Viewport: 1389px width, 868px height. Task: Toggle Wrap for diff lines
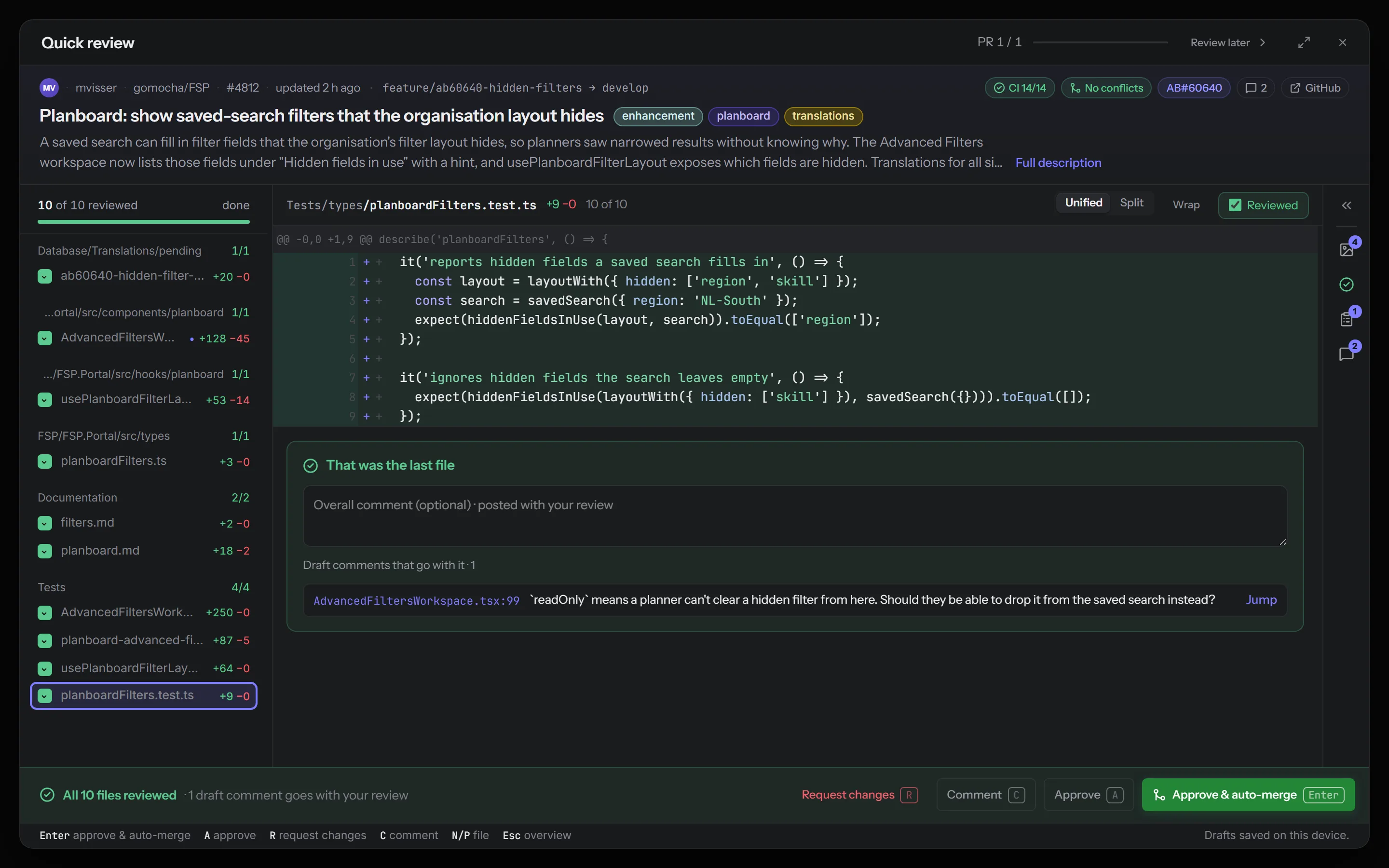pos(1186,205)
